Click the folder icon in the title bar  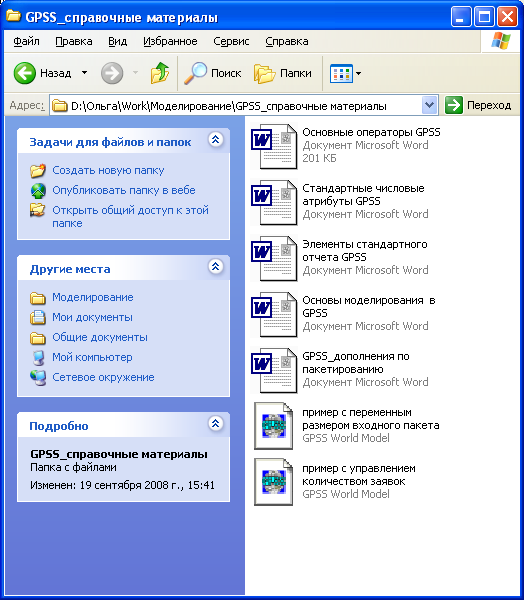tap(13, 16)
